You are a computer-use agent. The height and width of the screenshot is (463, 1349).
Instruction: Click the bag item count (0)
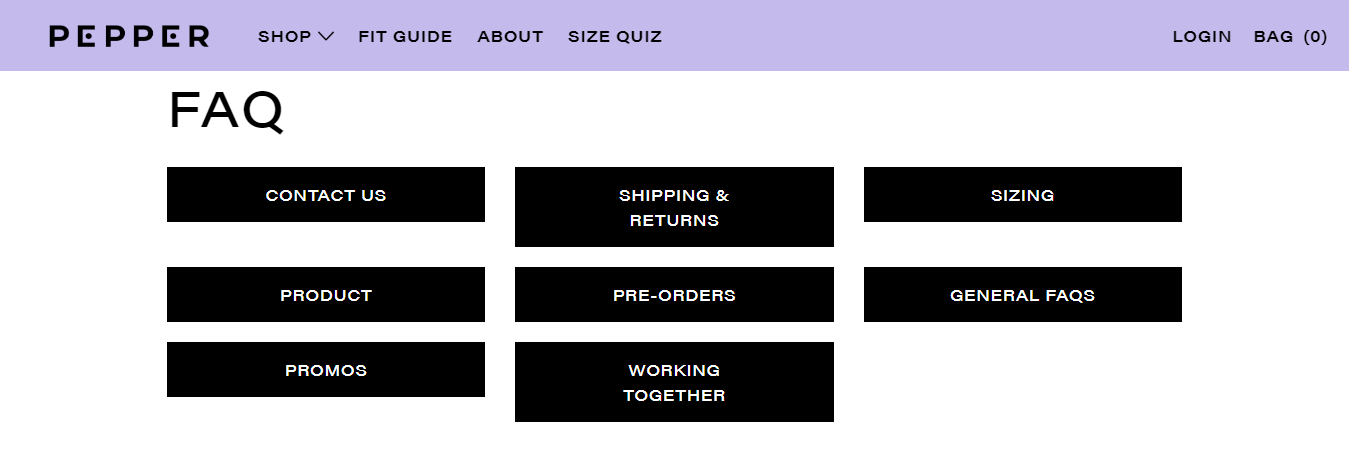click(x=1315, y=37)
